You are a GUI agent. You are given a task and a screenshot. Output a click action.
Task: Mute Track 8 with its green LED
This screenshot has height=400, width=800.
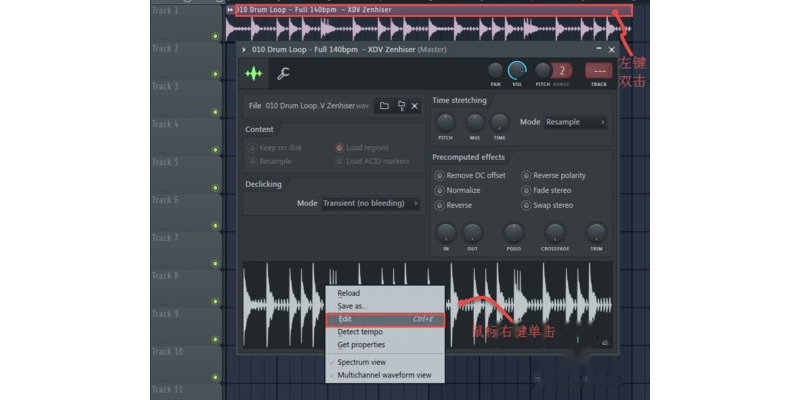coord(215,302)
